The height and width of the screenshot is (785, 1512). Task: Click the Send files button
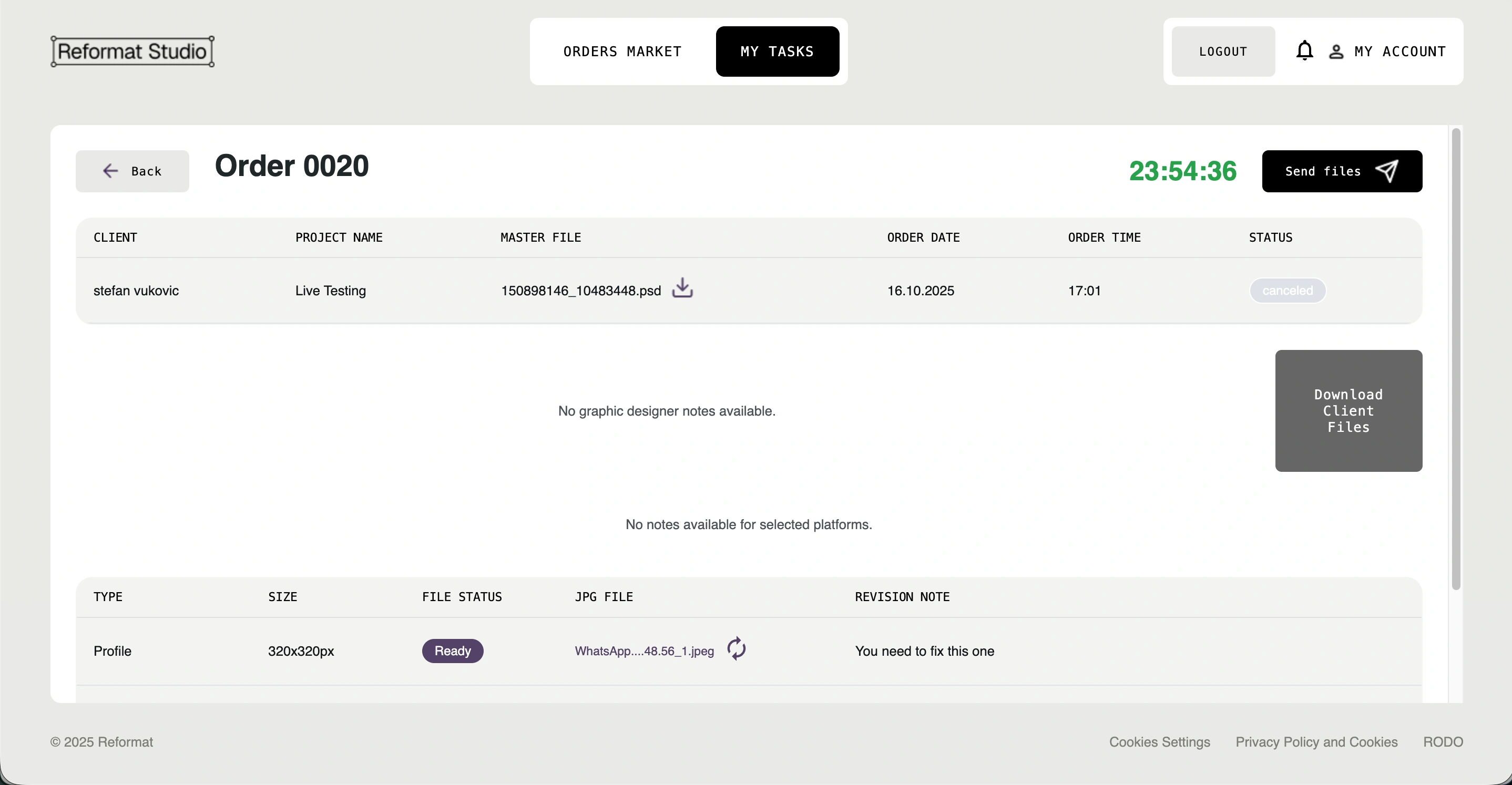pos(1323,171)
